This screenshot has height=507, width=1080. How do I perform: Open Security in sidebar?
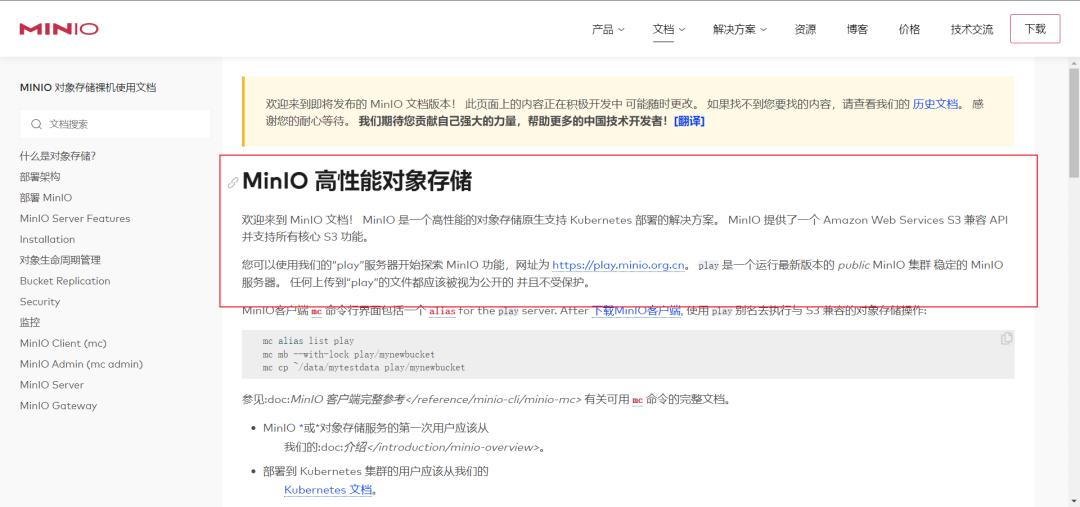coord(40,302)
